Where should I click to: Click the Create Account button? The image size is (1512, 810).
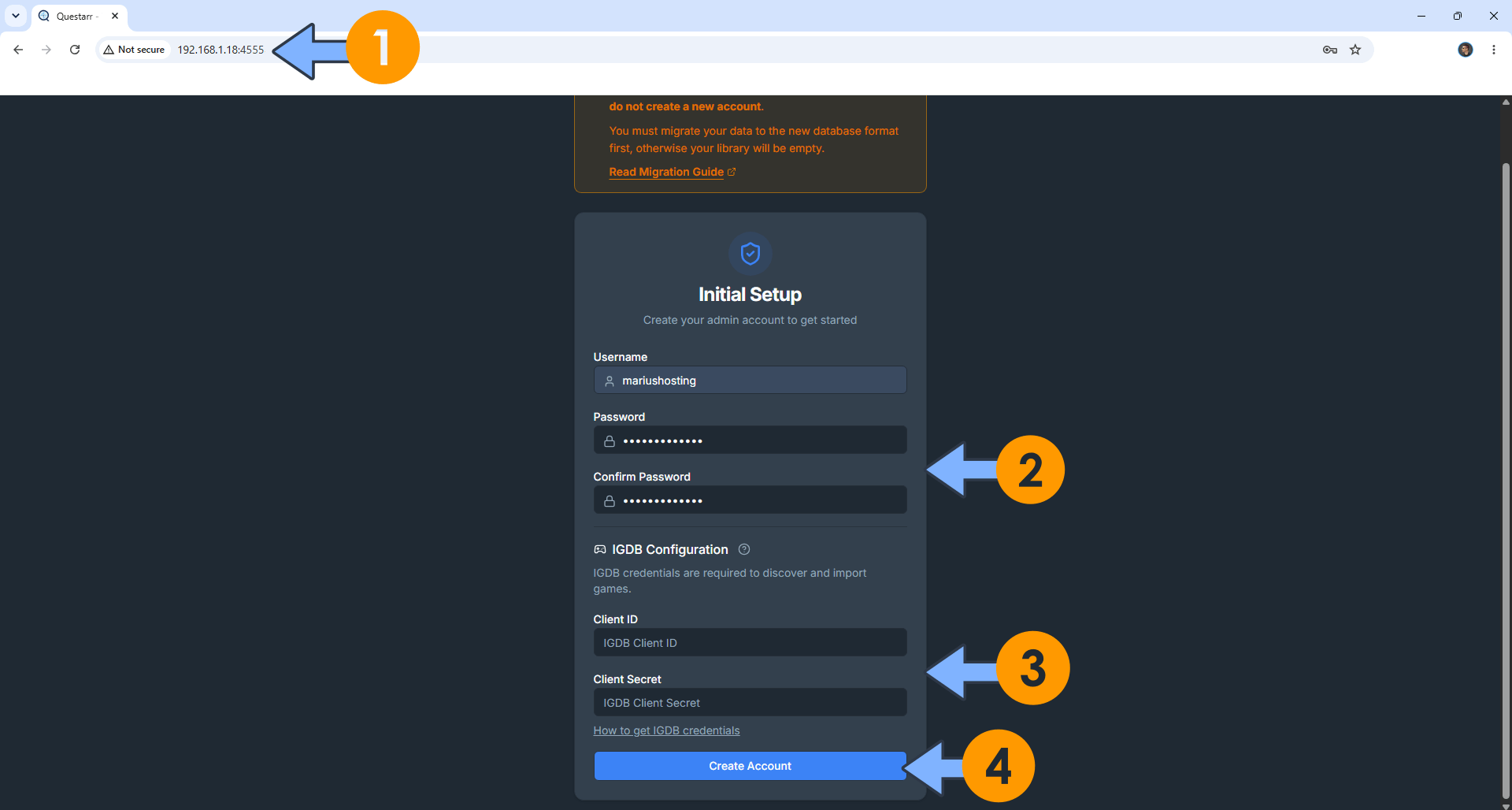(750, 766)
